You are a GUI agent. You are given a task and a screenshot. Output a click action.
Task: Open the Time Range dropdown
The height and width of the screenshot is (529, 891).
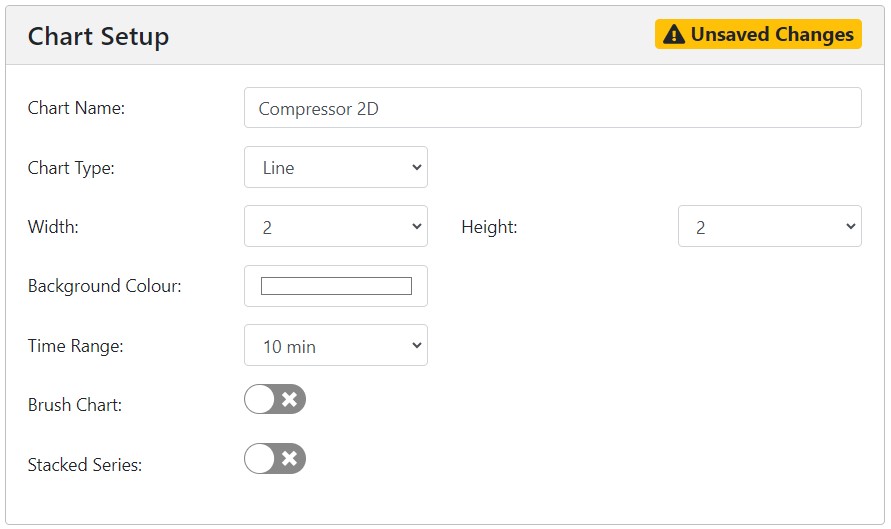tap(336, 345)
